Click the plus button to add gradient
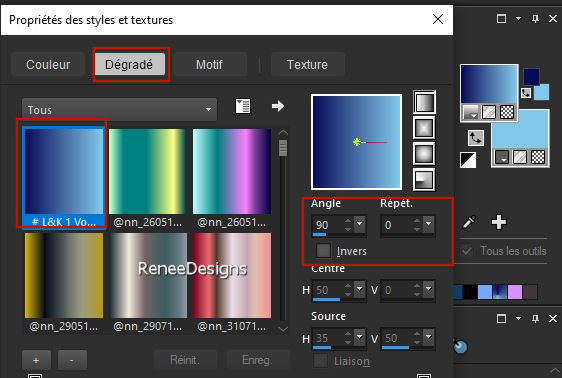562x378 pixels. click(x=36, y=360)
